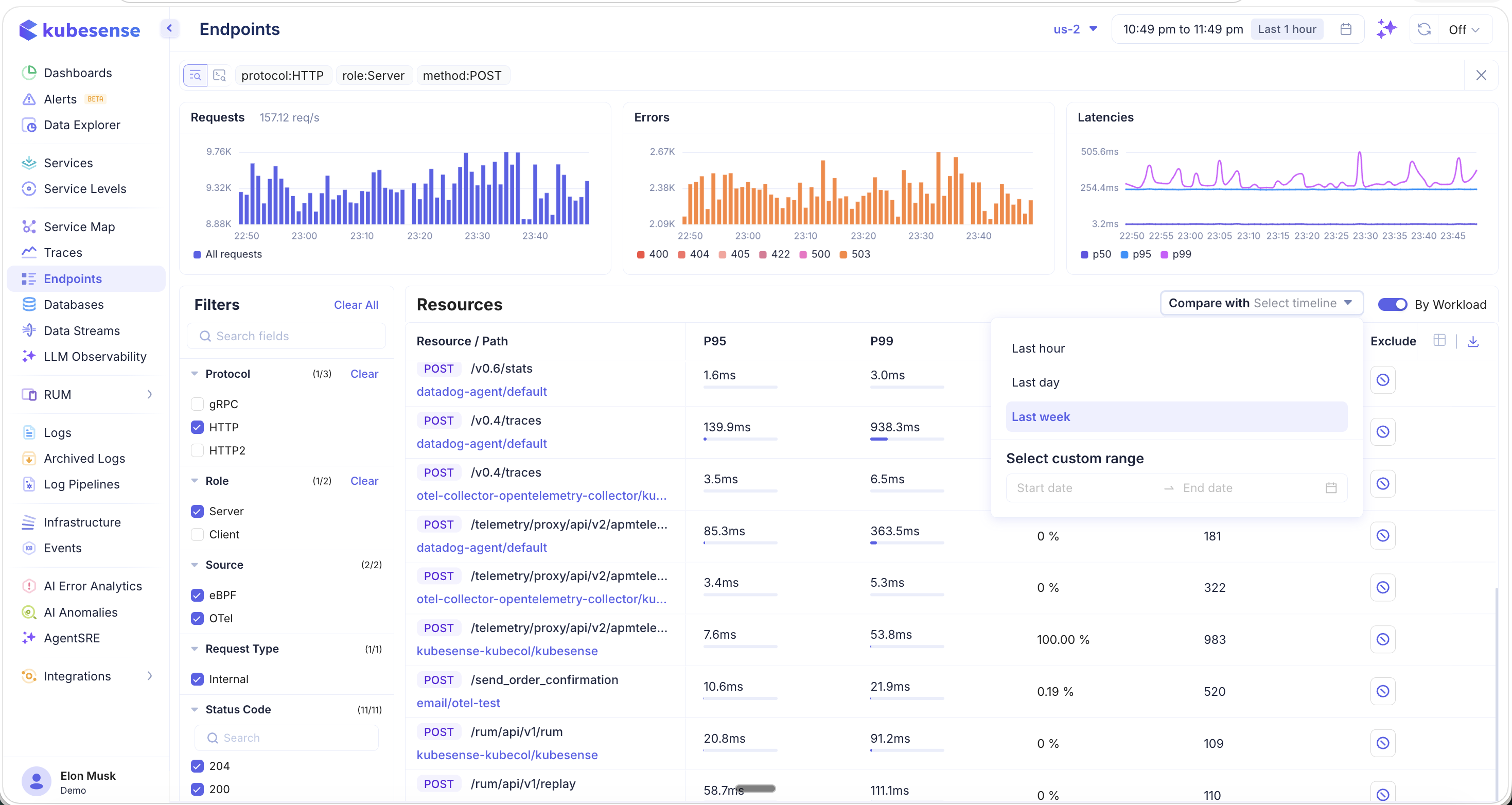Open the calendar date picker at top right

point(1346,29)
